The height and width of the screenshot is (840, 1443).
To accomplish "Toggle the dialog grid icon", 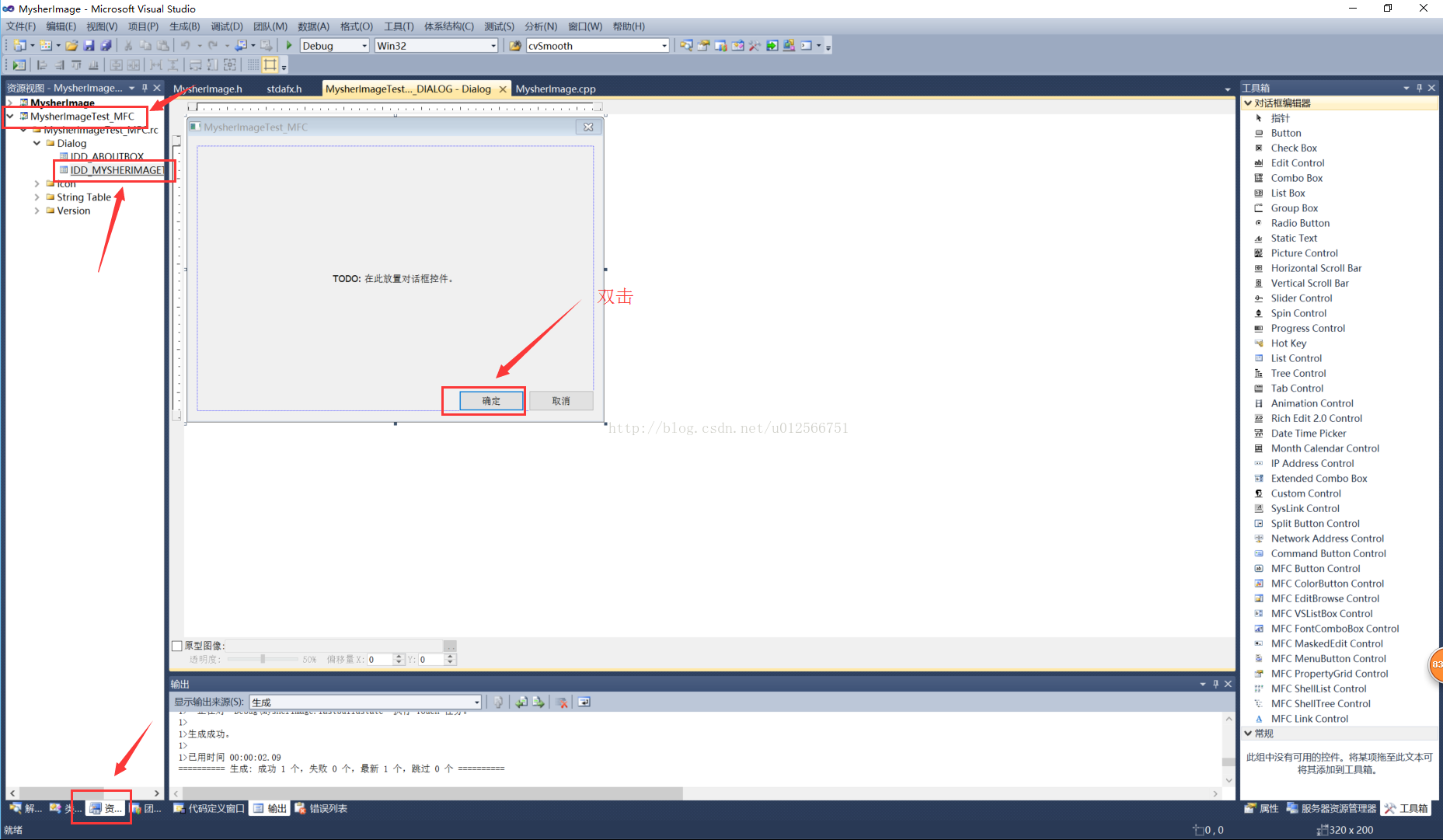I will 253,65.
